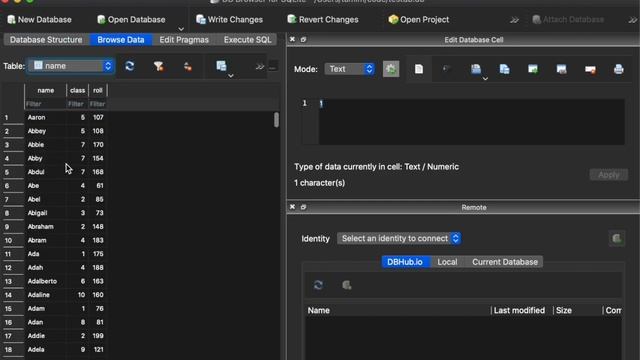Screen dimensions: 640x360
Task: Click the clear all filters funnel icon
Action: (x=158, y=66)
